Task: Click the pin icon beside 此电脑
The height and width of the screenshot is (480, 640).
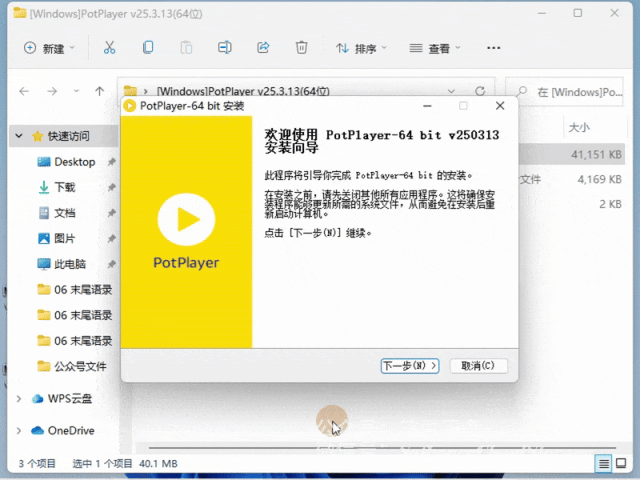Action: click(x=111, y=264)
